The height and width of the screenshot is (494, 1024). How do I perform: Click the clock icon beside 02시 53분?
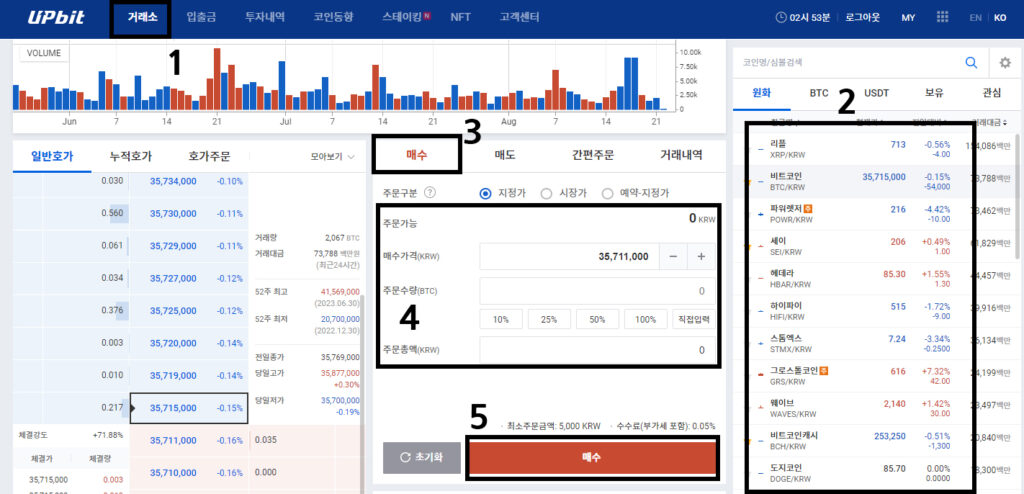(781, 18)
